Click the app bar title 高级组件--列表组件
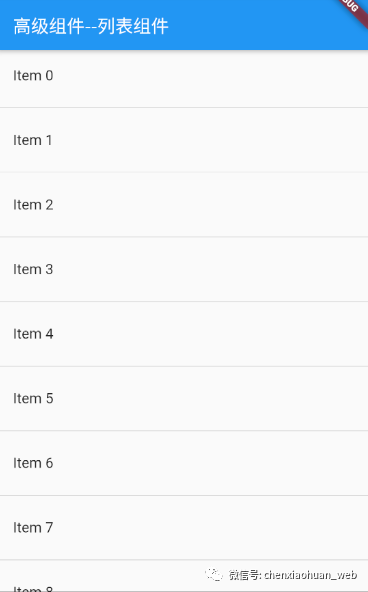Image resolution: width=368 pixels, height=592 pixels. click(91, 26)
